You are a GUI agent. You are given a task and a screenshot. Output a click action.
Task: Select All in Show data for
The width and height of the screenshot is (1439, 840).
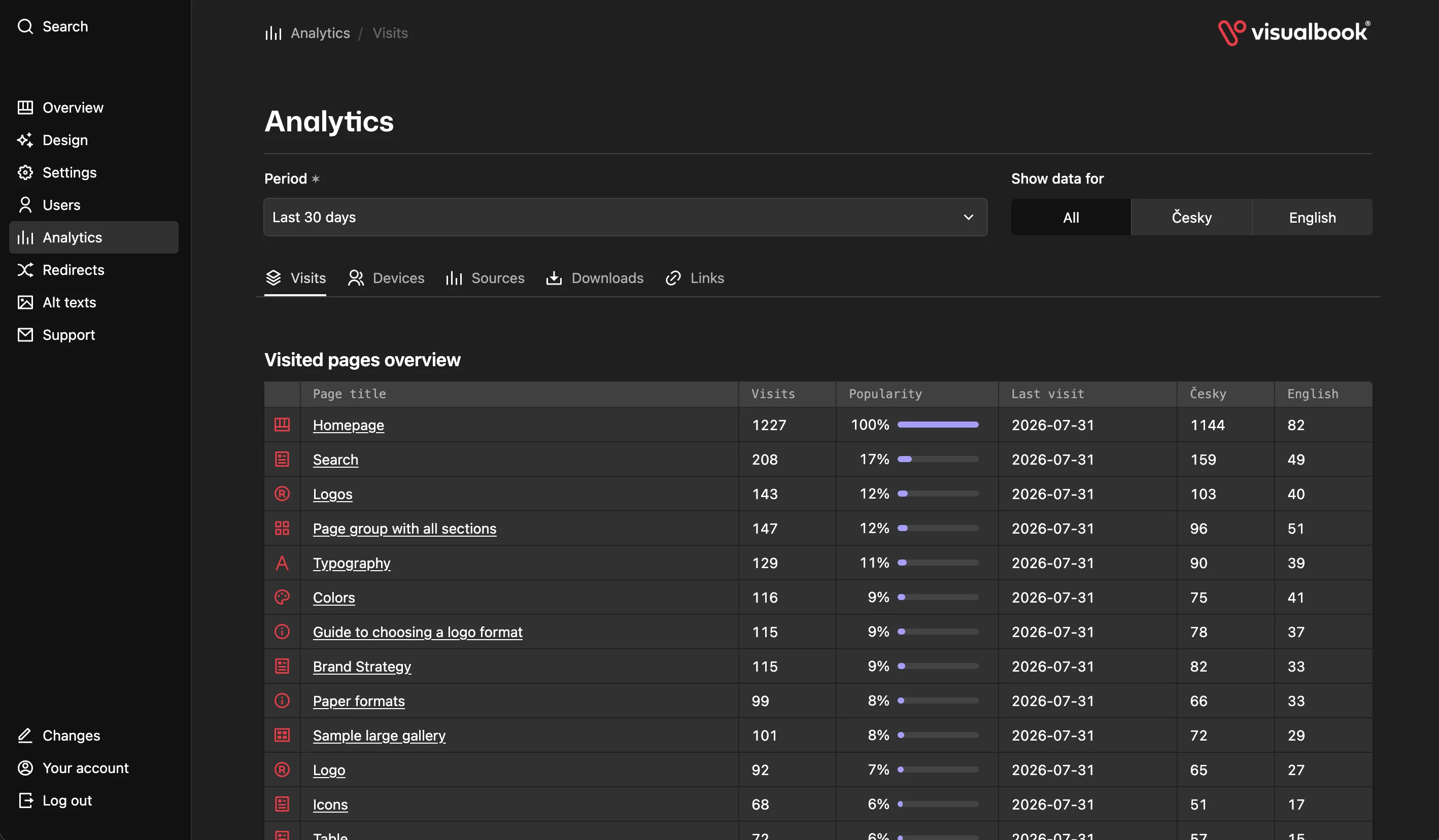pos(1071,217)
